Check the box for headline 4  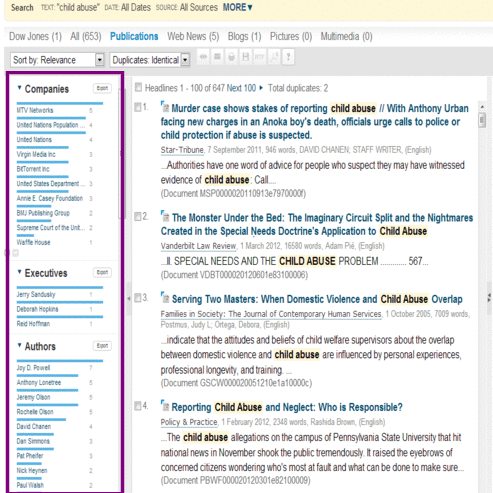click(x=137, y=406)
